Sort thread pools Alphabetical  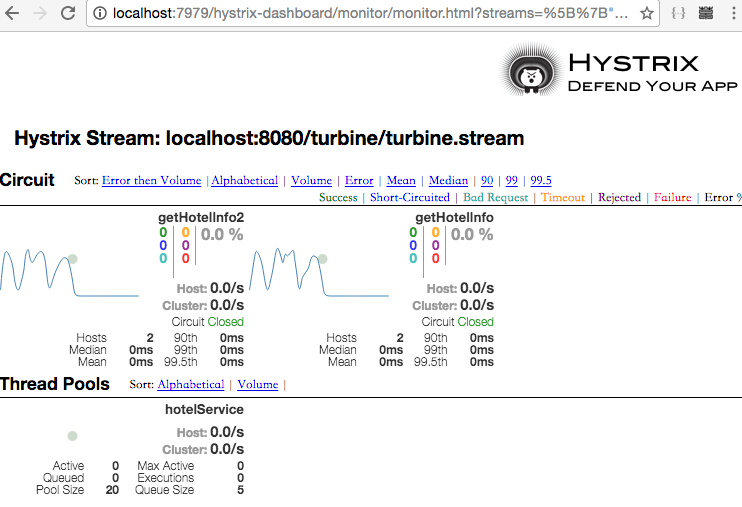tap(191, 384)
